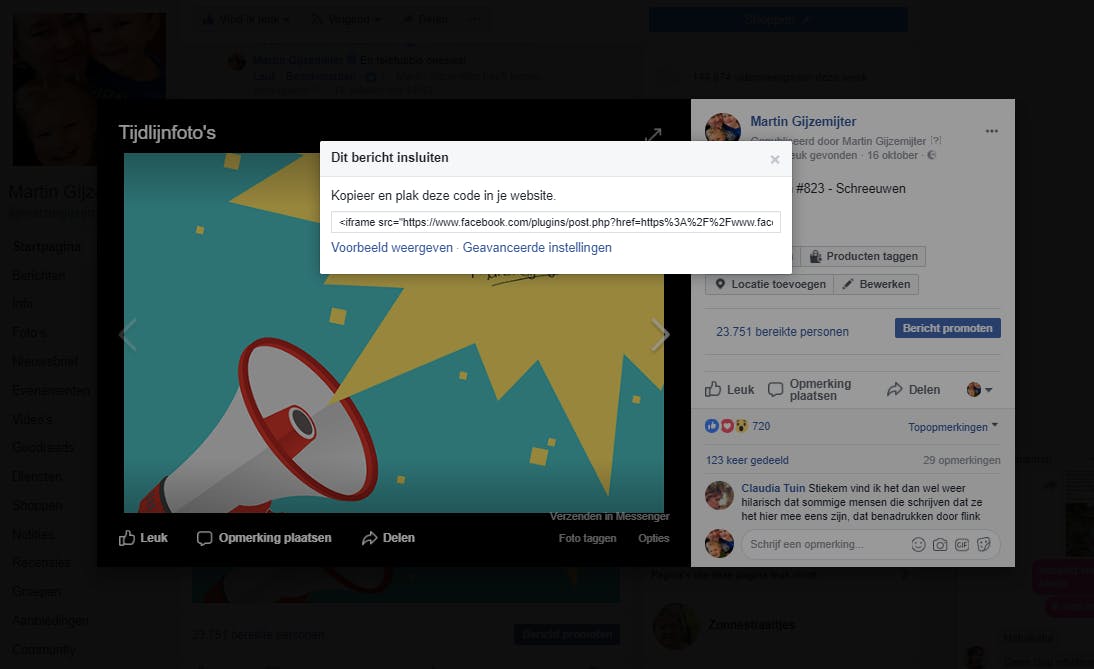Open '29 opmerkingen' link
The width and height of the screenshot is (1094, 669).
pos(961,460)
